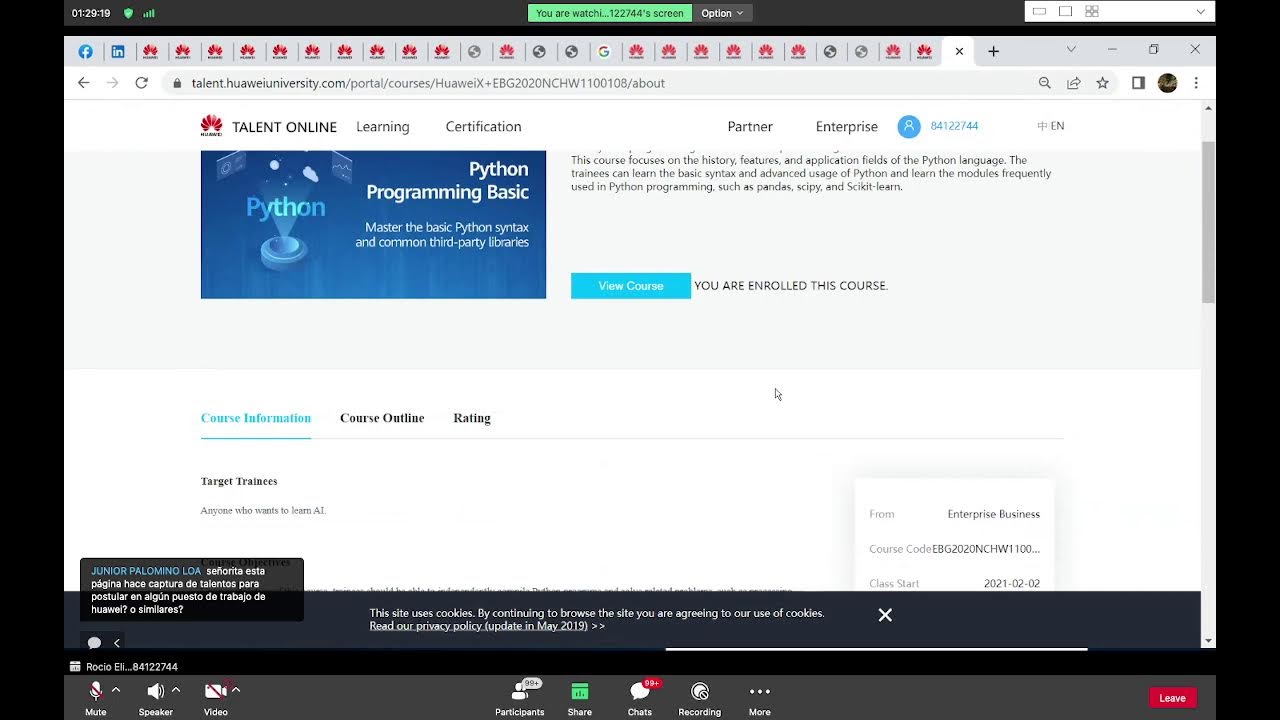Open the Partner menu item
Image resolution: width=1280 pixels, height=720 pixels.
pyautogui.click(x=750, y=126)
